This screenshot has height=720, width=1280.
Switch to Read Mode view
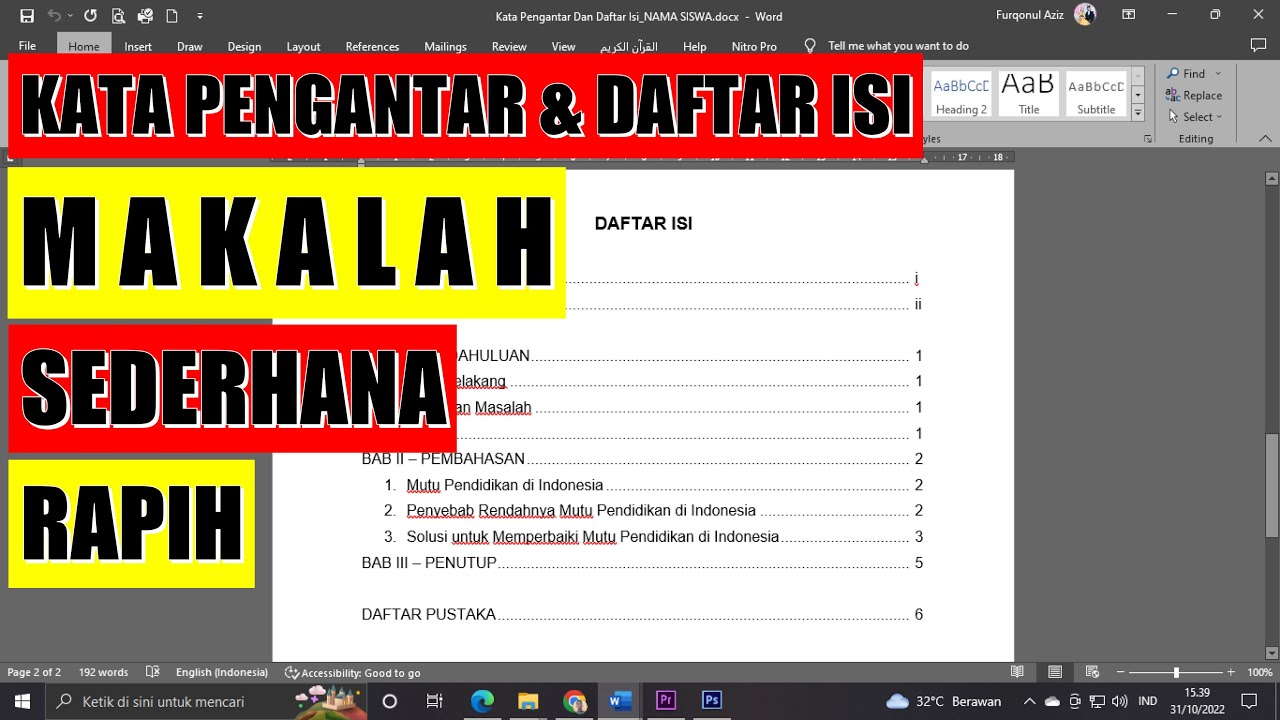1017,672
